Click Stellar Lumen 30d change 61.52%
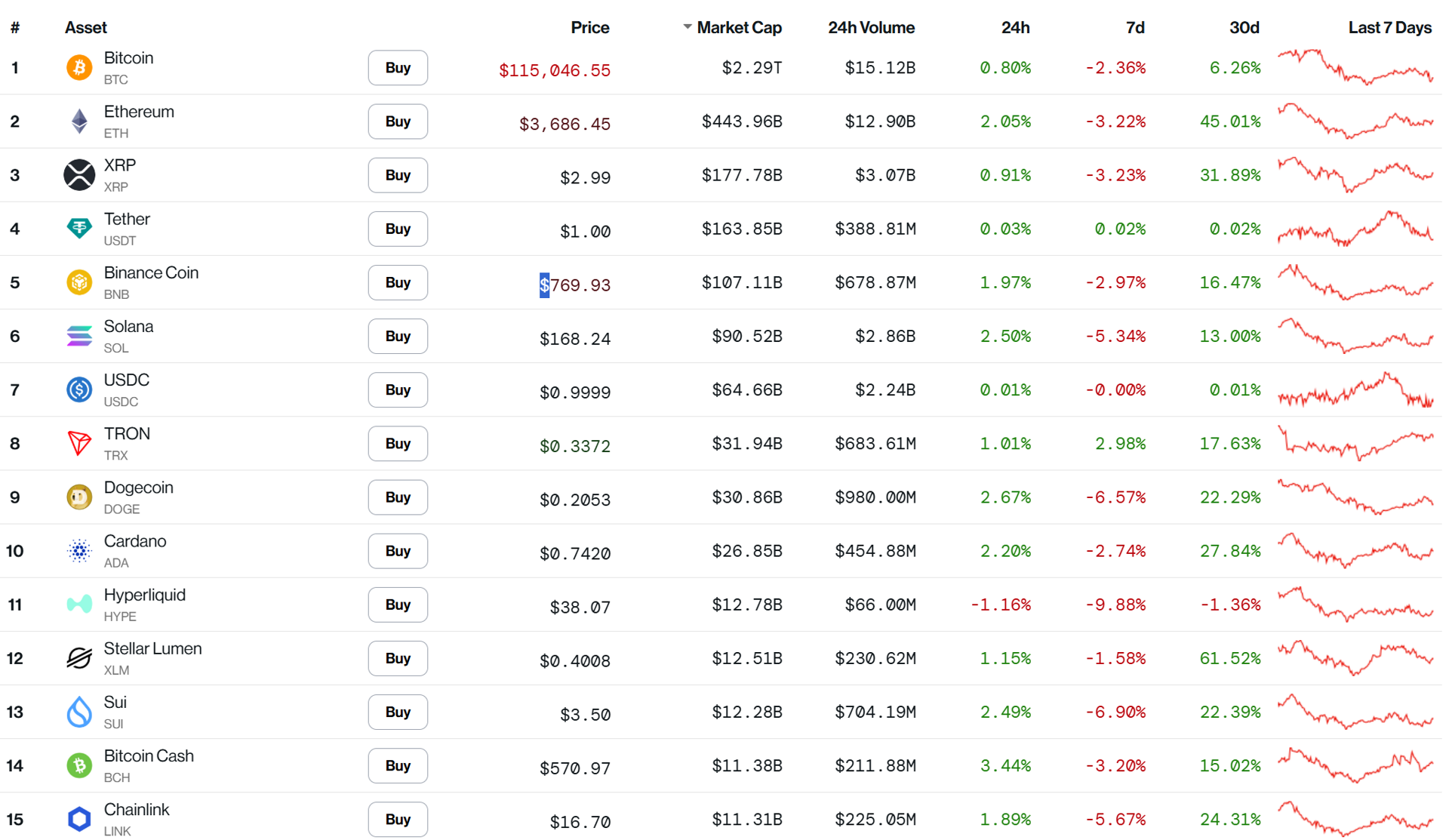This screenshot has height=840, width=1449. coord(1230,658)
